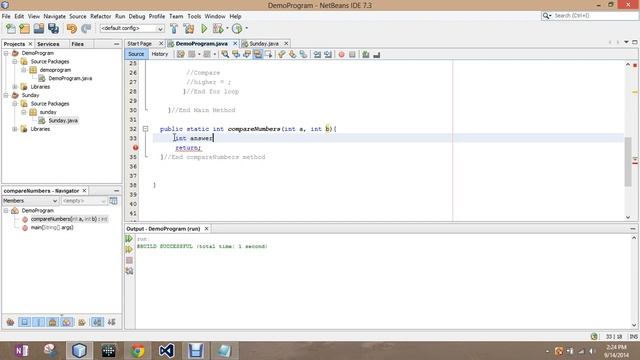The width and height of the screenshot is (640, 360).
Task: Click Previous Bookmark icon
Action: tap(282, 54)
